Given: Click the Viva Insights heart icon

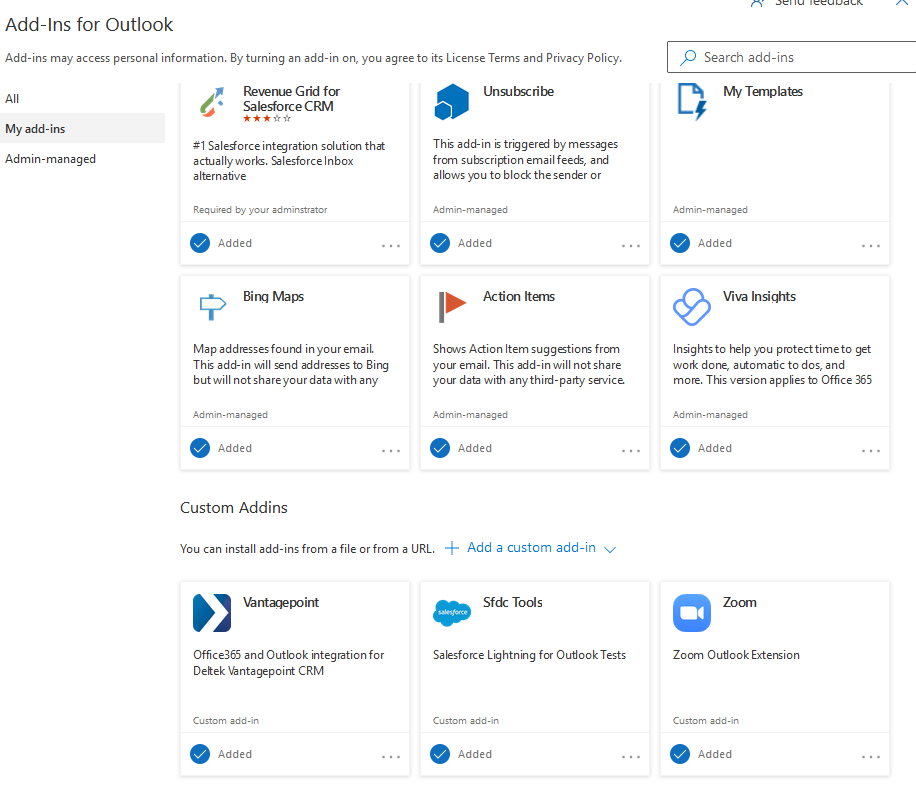Looking at the screenshot, I should (x=692, y=307).
